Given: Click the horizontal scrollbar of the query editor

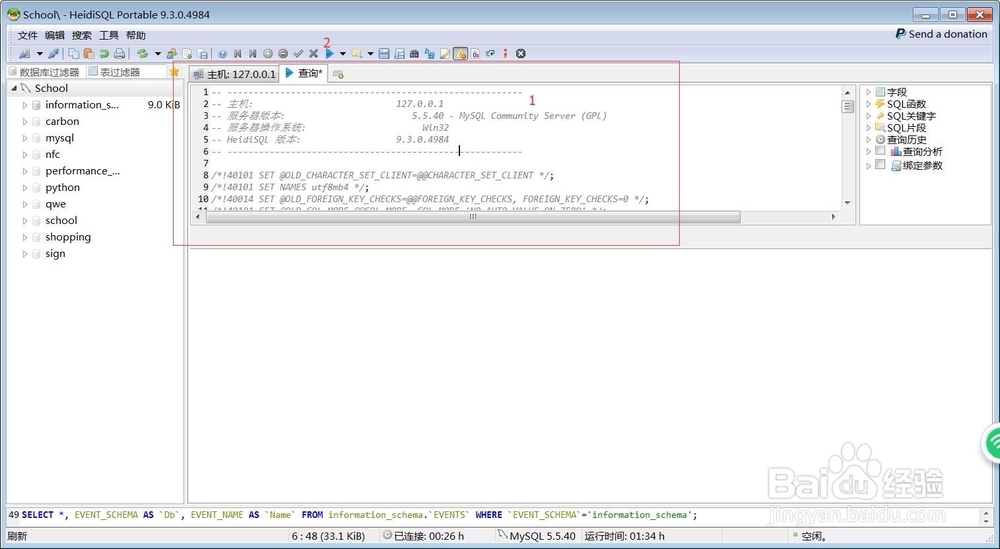Looking at the screenshot, I should pyautogui.click(x=473, y=217).
